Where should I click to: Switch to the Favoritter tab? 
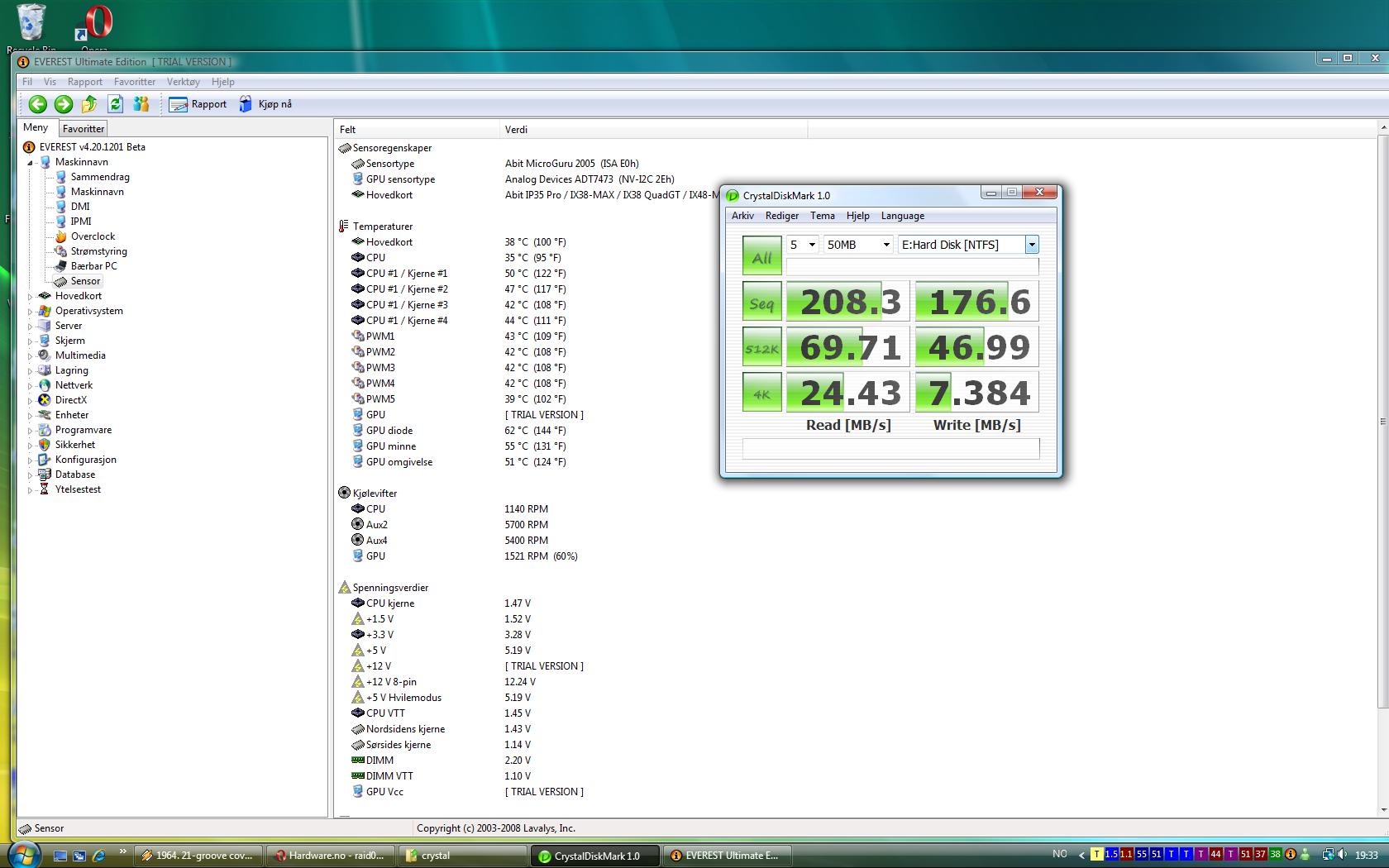click(x=84, y=129)
